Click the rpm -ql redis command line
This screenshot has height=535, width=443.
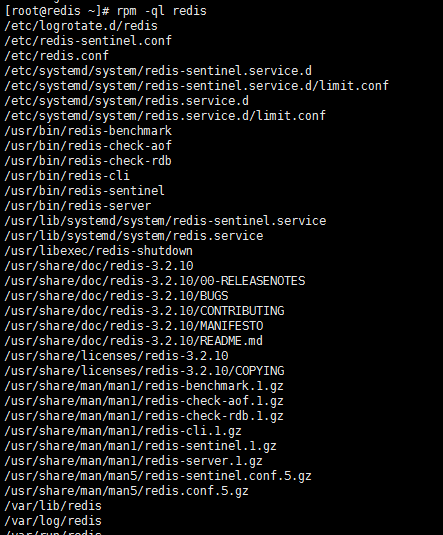click(x=105, y=11)
